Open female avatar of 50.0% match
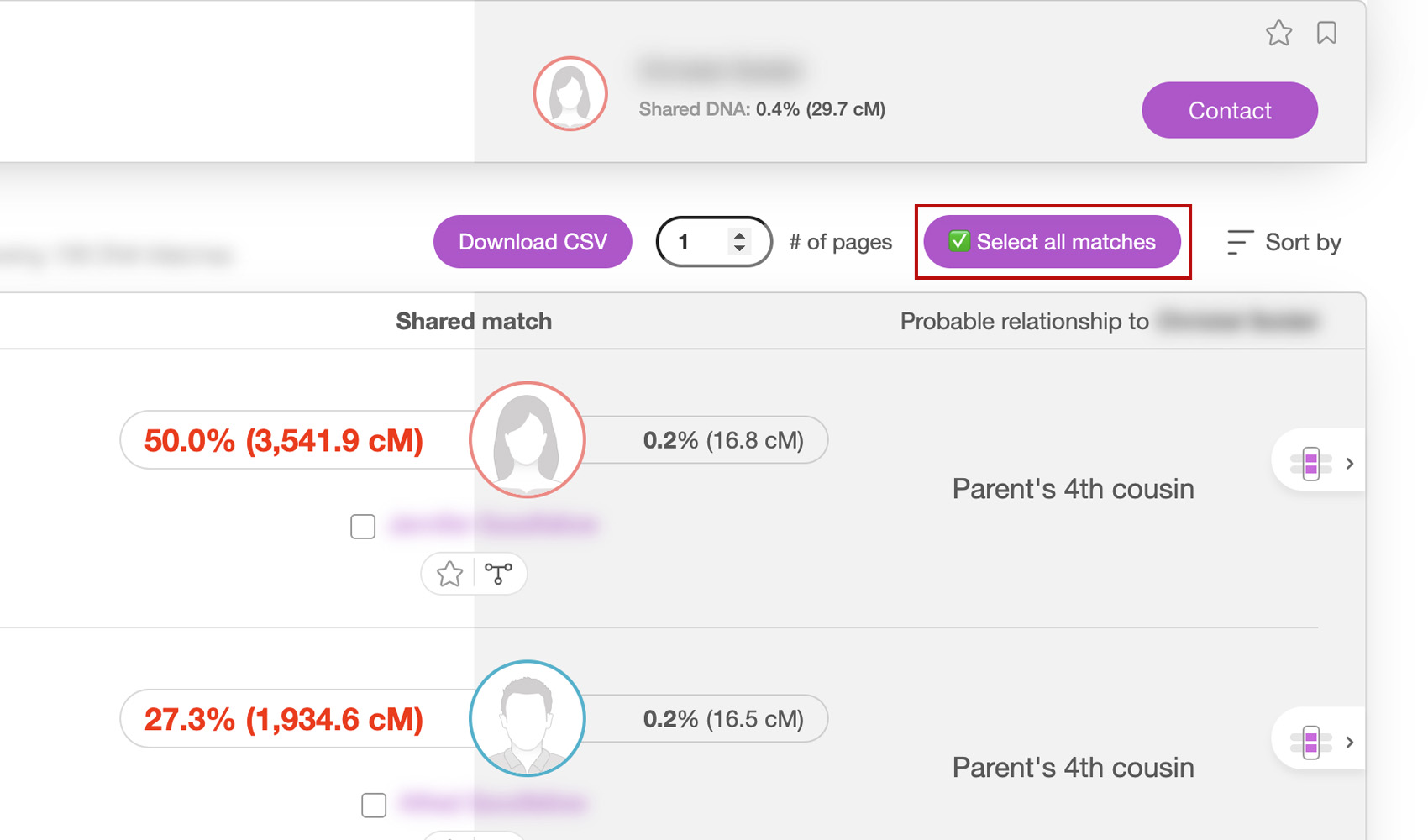Screen dimensions: 1428x840 pos(527,439)
